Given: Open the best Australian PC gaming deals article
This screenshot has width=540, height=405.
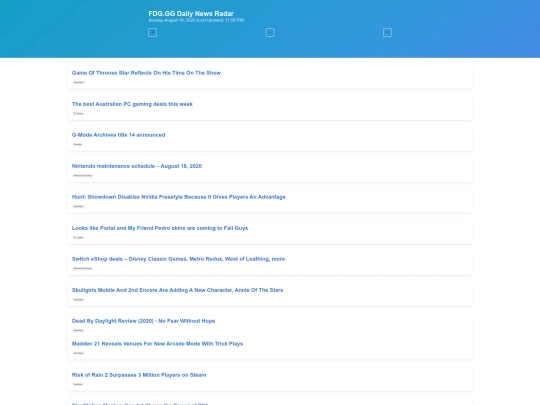Looking at the screenshot, I should pyautogui.click(x=132, y=104).
